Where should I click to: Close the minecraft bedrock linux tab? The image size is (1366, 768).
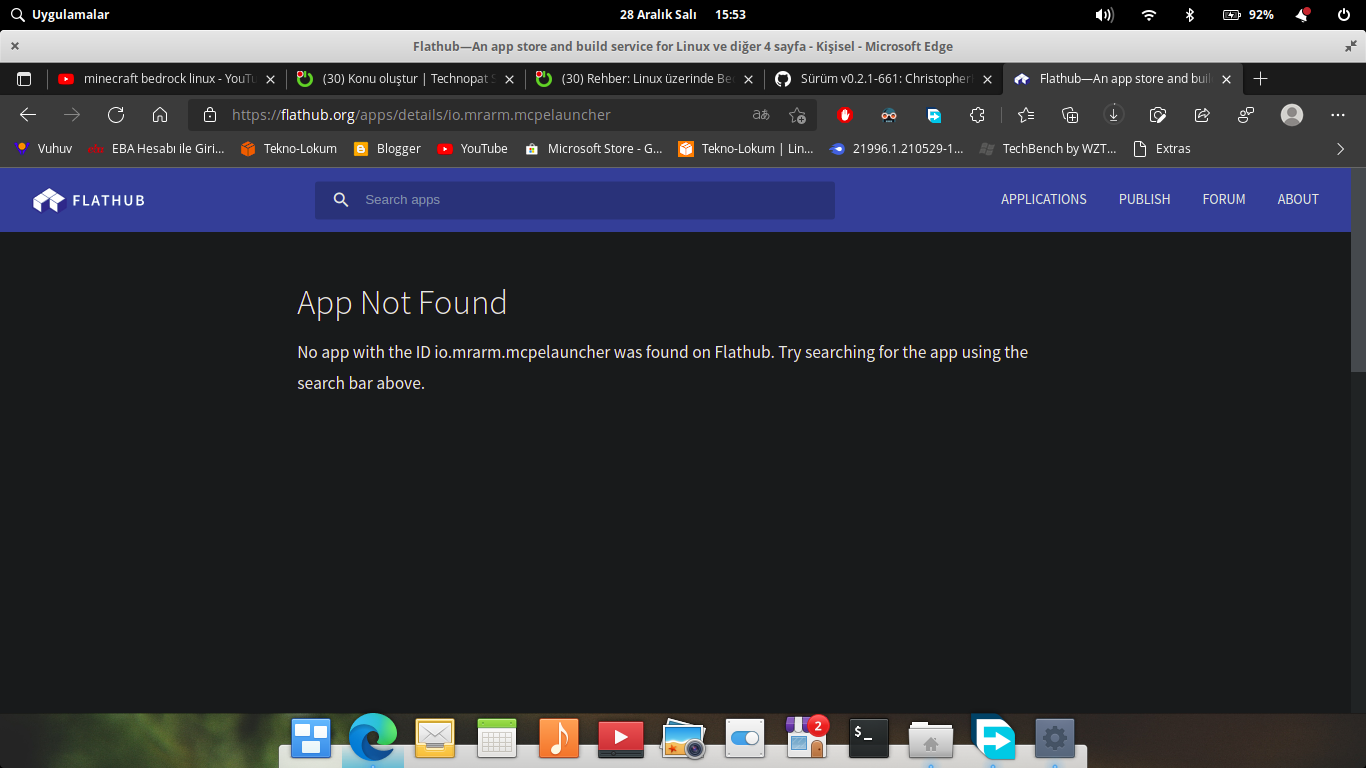pos(270,79)
